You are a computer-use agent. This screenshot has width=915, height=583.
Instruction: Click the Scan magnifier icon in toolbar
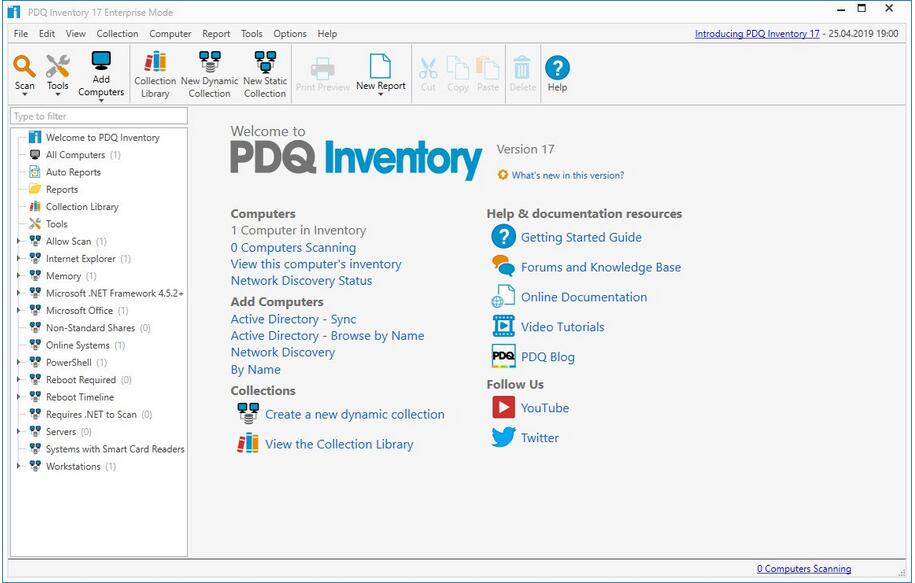coord(25,67)
